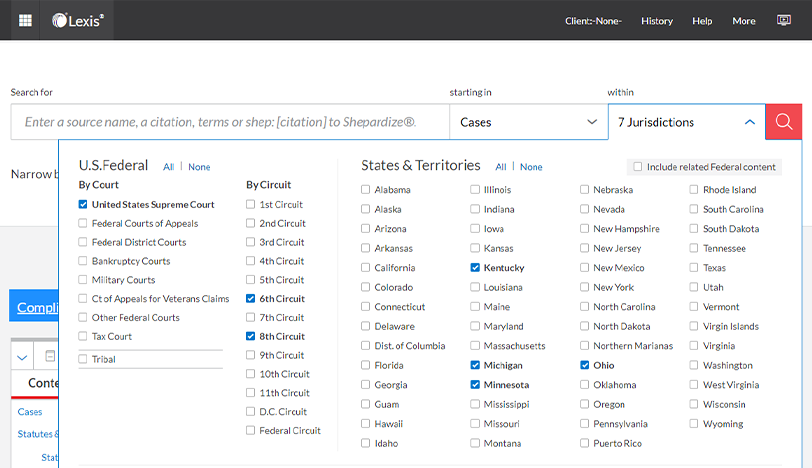Image resolution: width=812 pixels, height=468 pixels.
Task: Open the More menu
Action: pos(743,21)
